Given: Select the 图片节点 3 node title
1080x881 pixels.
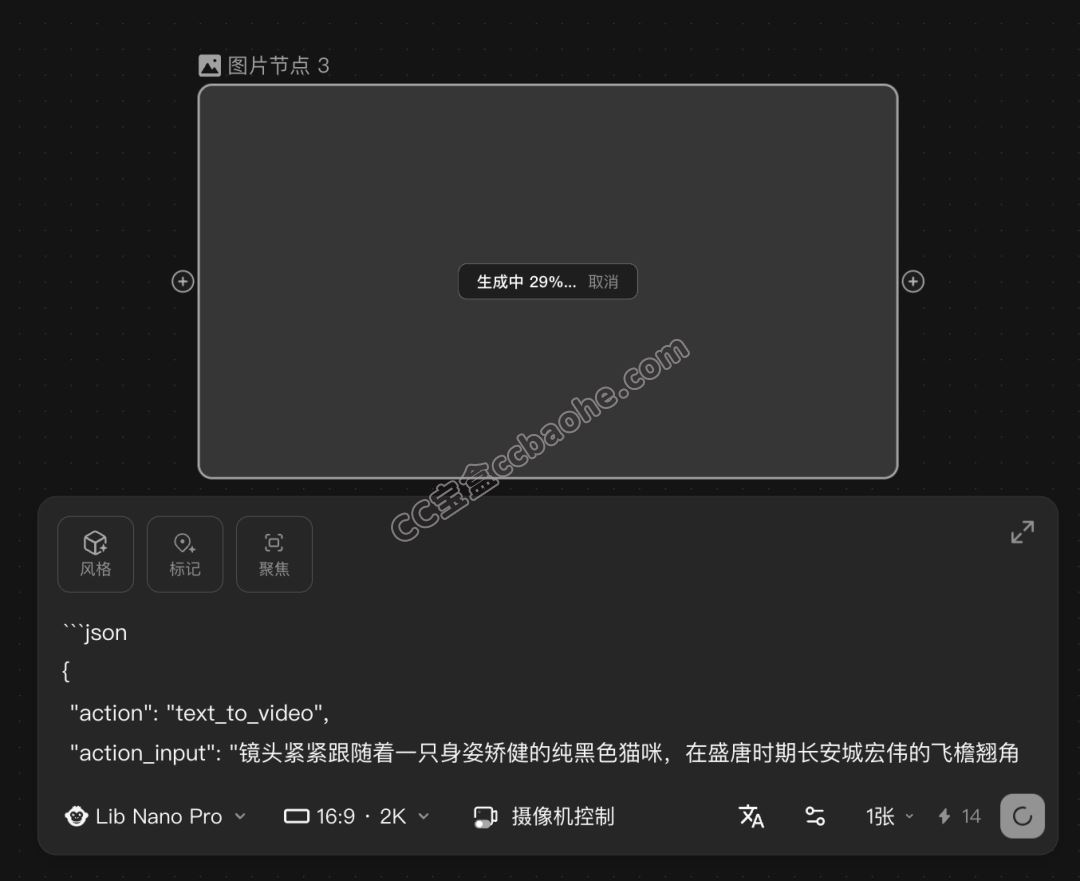Looking at the screenshot, I should coord(278,65).
